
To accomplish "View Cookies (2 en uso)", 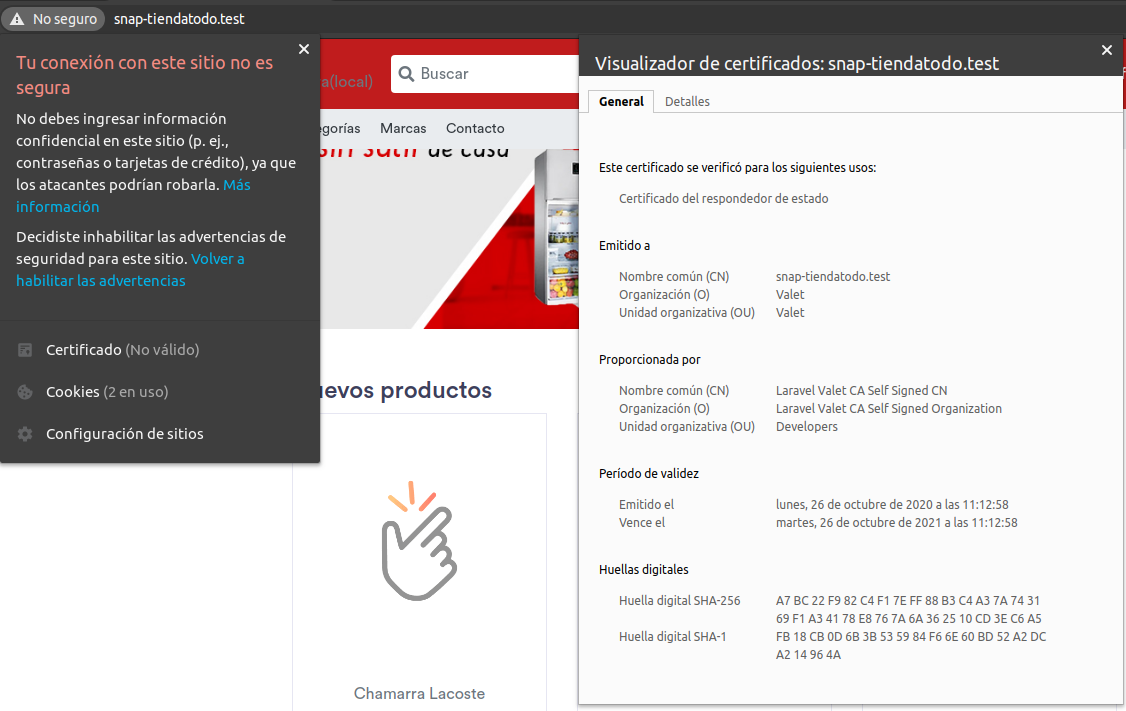I will click(x=110, y=391).
